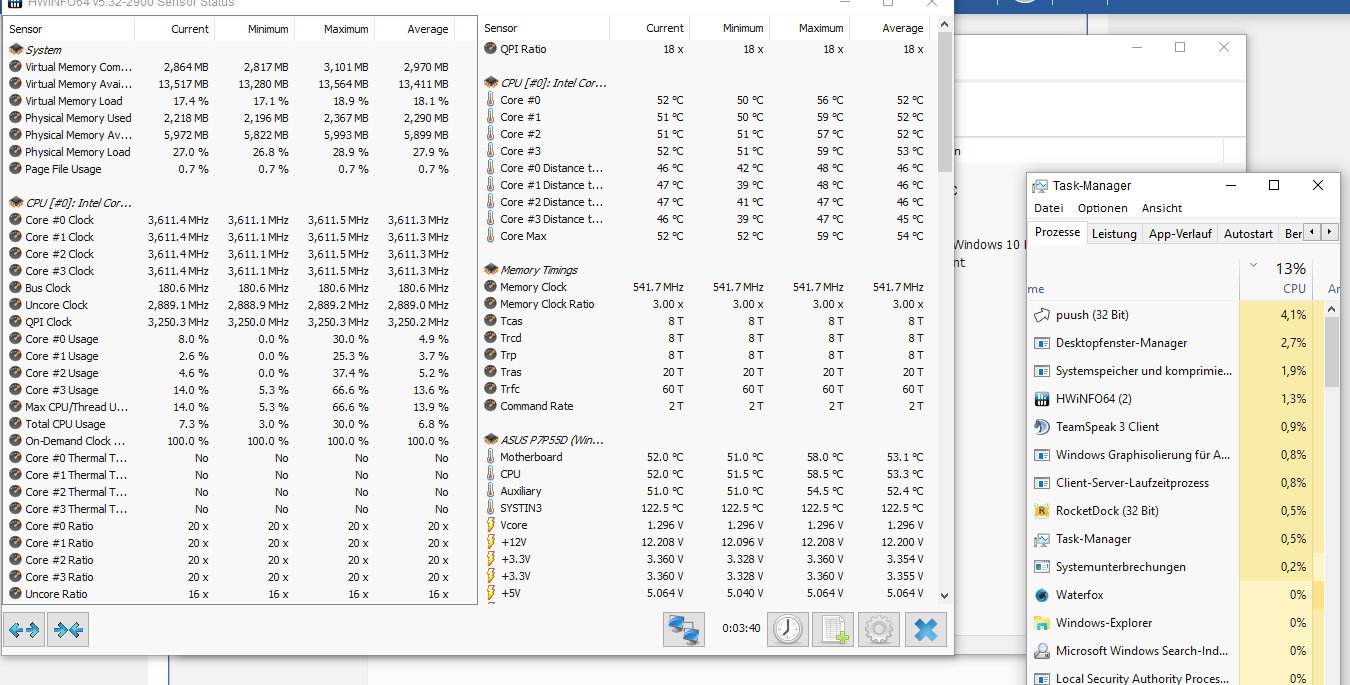The height and width of the screenshot is (685, 1350).
Task: Select the Core #3 Usage row
Action: [x=240, y=390]
